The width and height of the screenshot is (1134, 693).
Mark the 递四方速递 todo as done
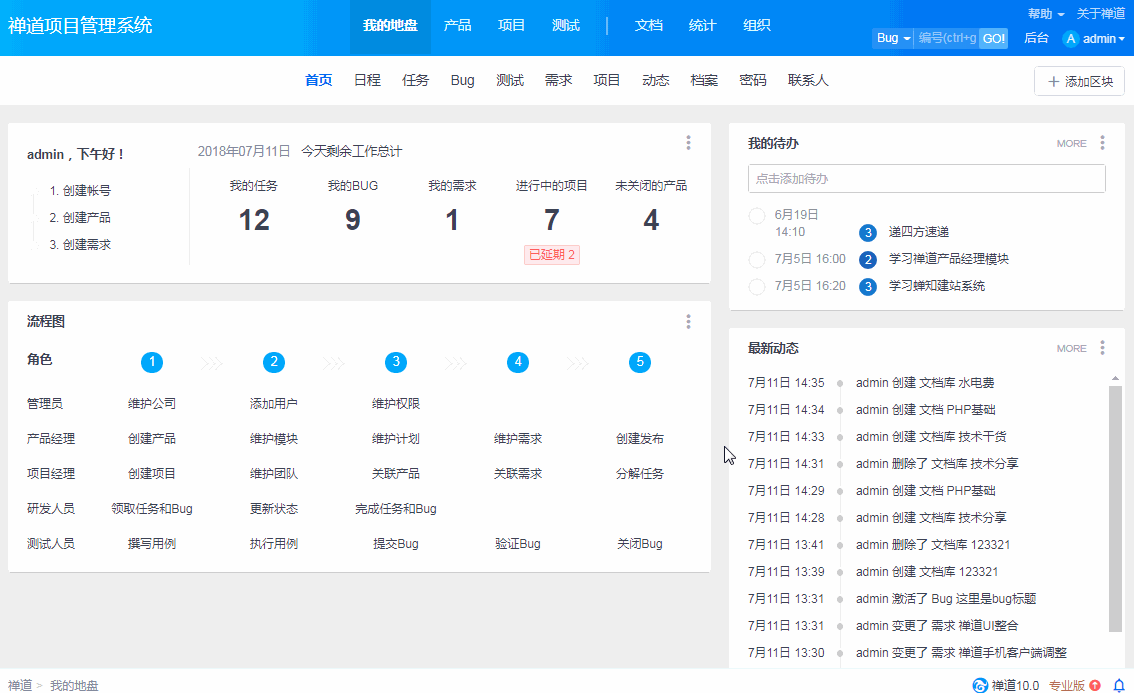[756, 215]
